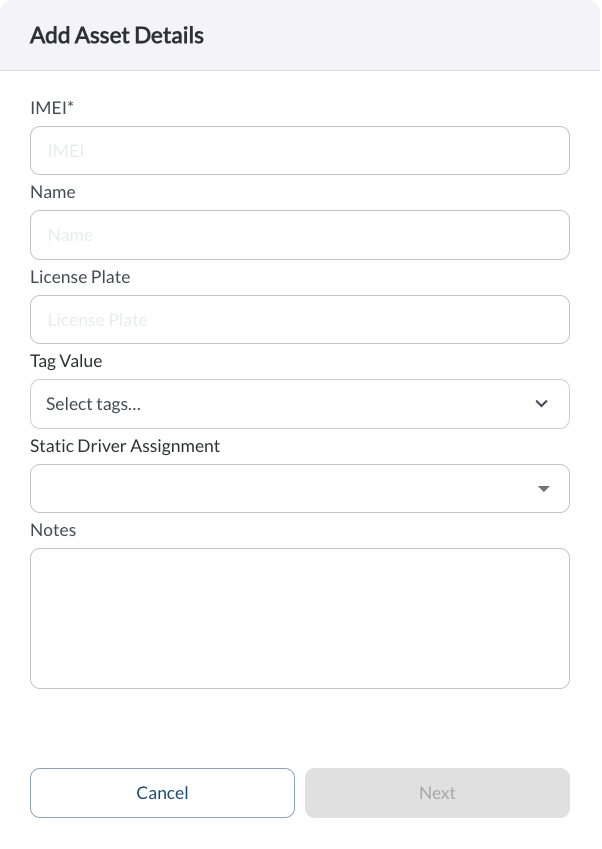The height and width of the screenshot is (849, 602).
Task: Click the Next button
Action: [437, 793]
